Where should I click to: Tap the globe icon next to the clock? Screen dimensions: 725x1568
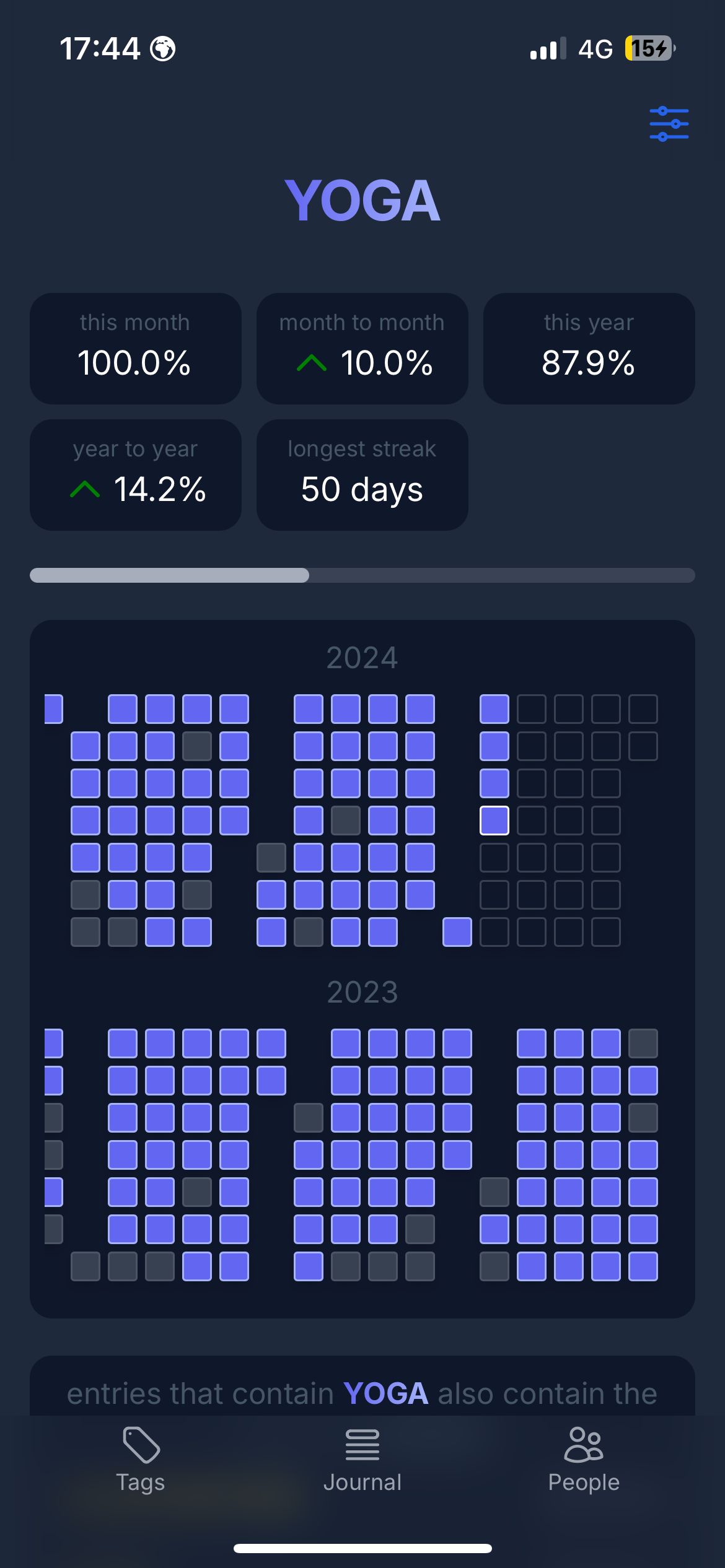[163, 49]
